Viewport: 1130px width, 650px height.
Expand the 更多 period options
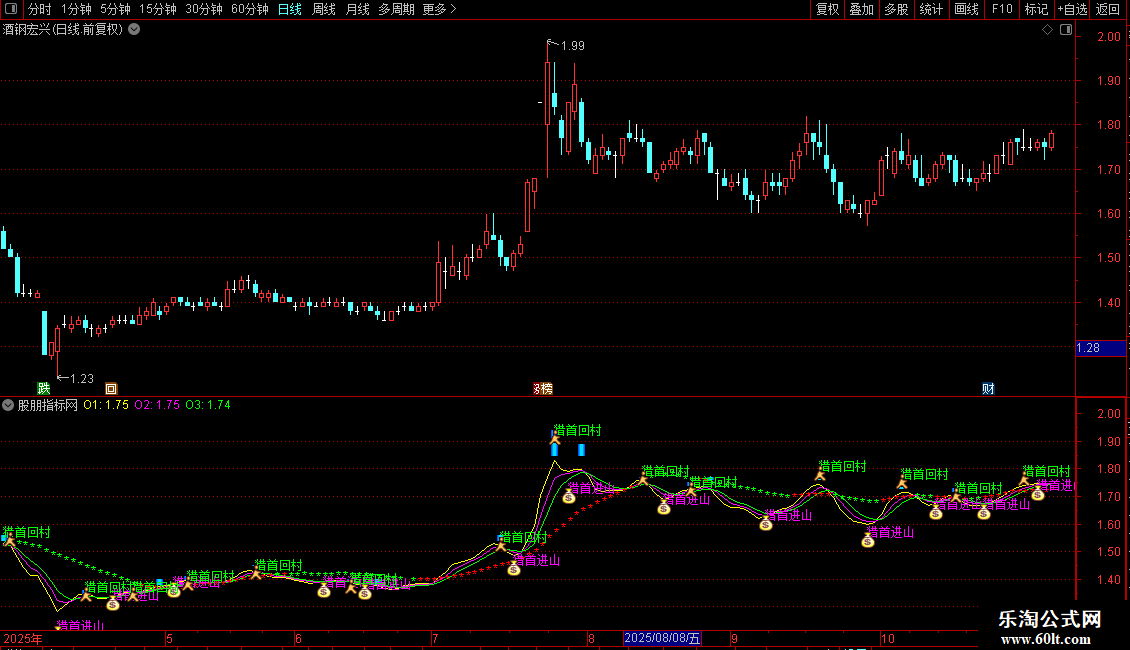pos(439,9)
